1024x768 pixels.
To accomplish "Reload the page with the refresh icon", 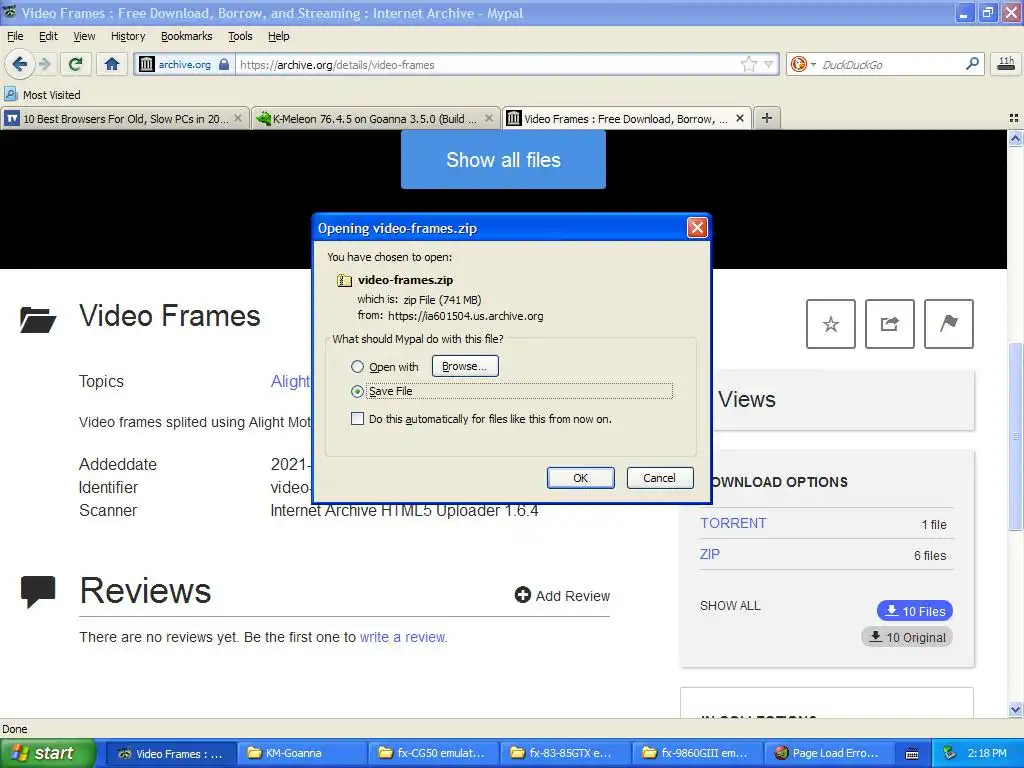I will 76,64.
